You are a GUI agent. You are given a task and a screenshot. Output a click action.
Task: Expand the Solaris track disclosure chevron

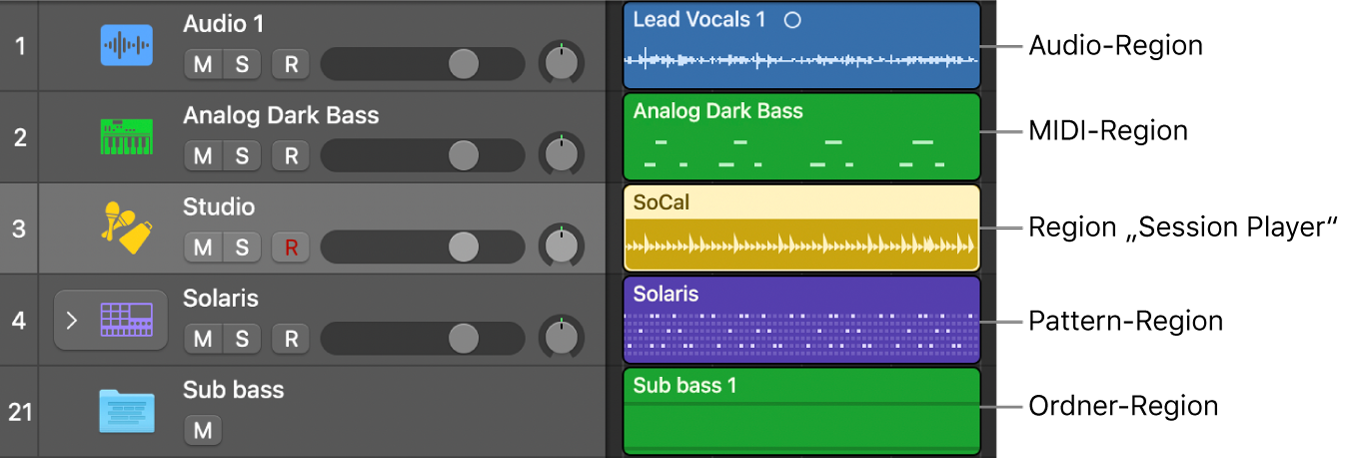pyautogui.click(x=71, y=321)
